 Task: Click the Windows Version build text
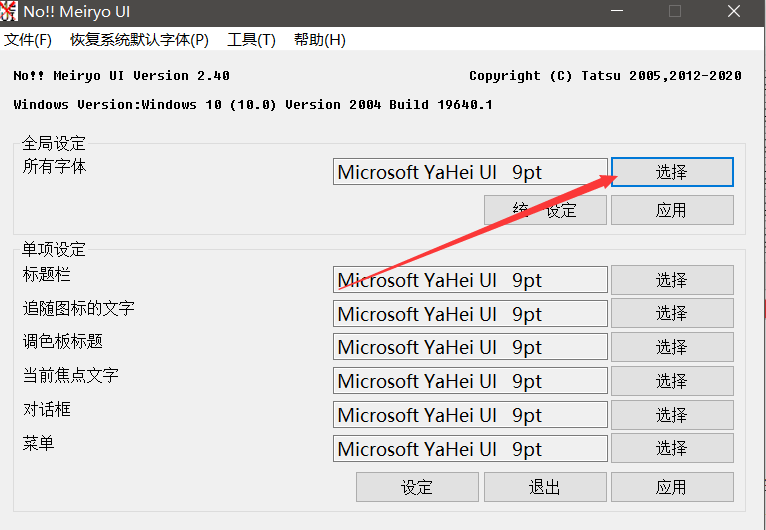(x=253, y=105)
